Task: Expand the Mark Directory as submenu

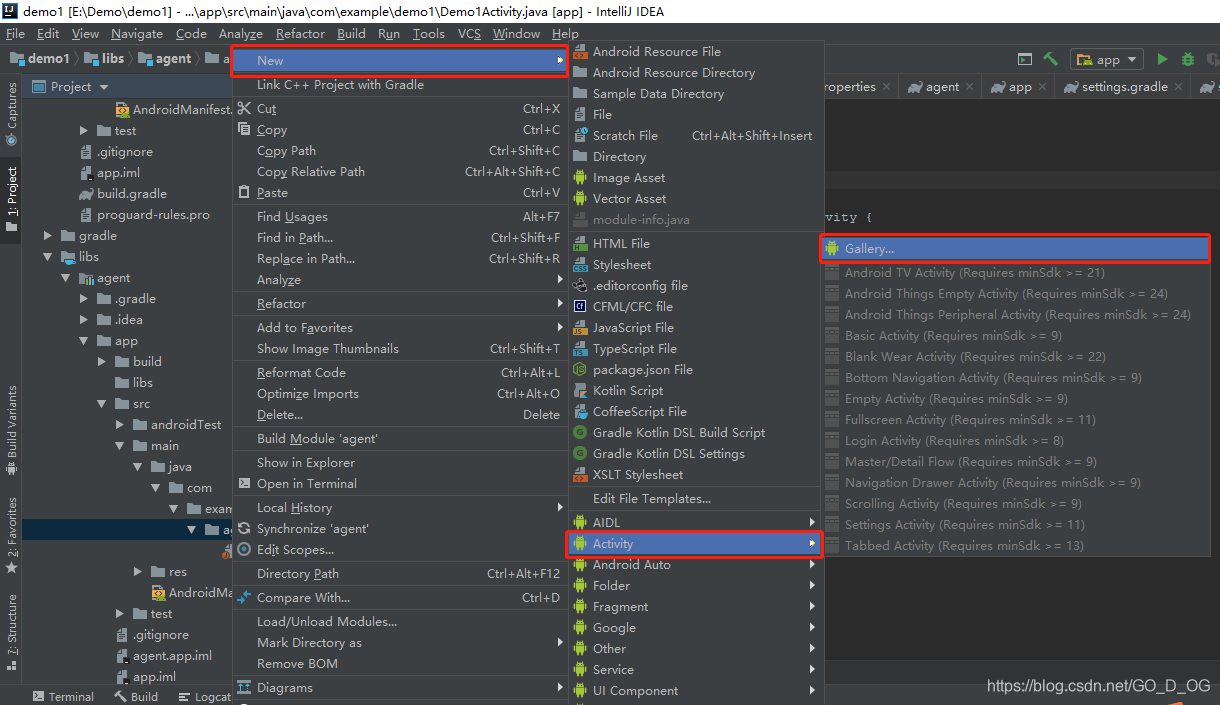Action: tap(401, 642)
